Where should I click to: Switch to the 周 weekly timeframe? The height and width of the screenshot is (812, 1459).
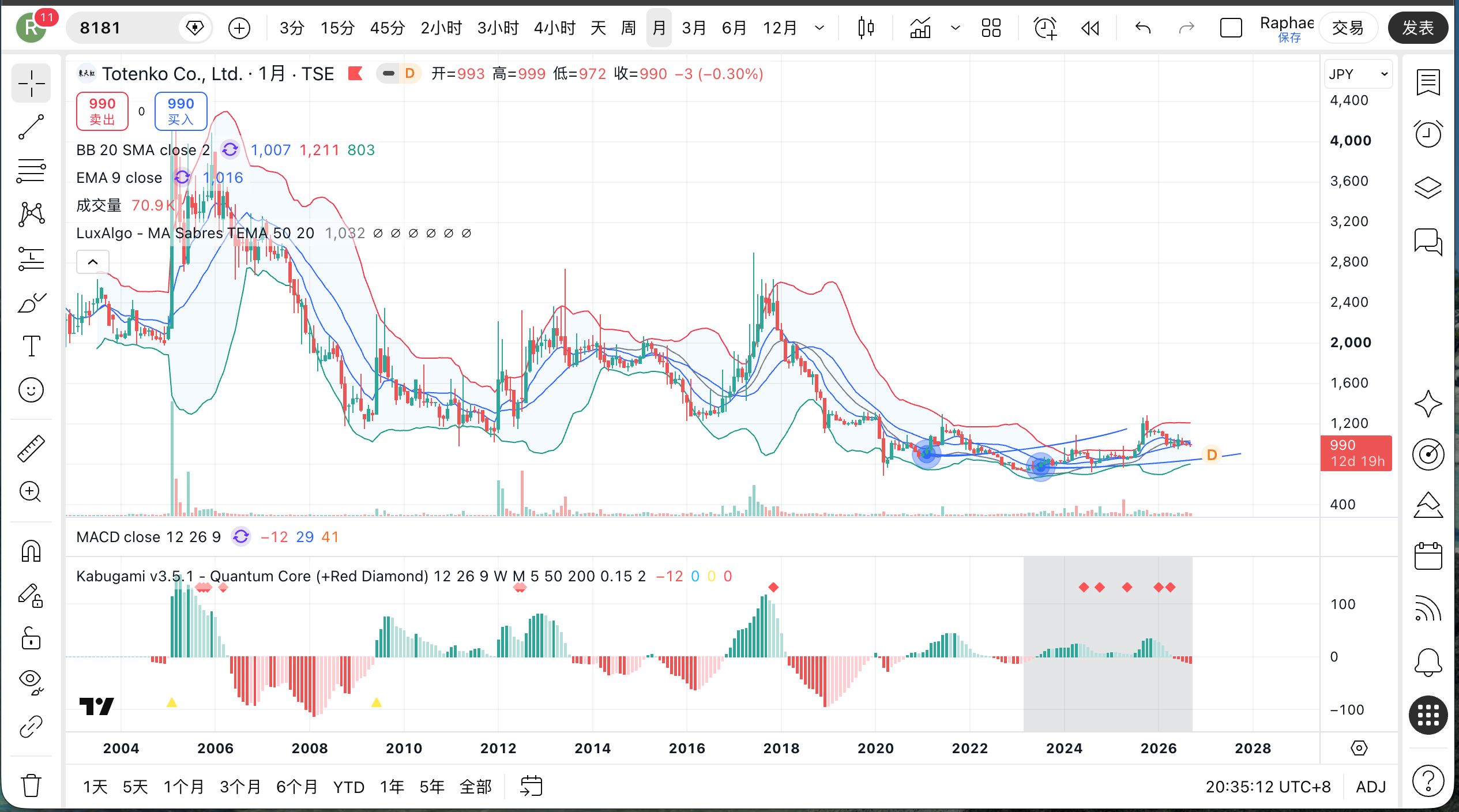(628, 28)
